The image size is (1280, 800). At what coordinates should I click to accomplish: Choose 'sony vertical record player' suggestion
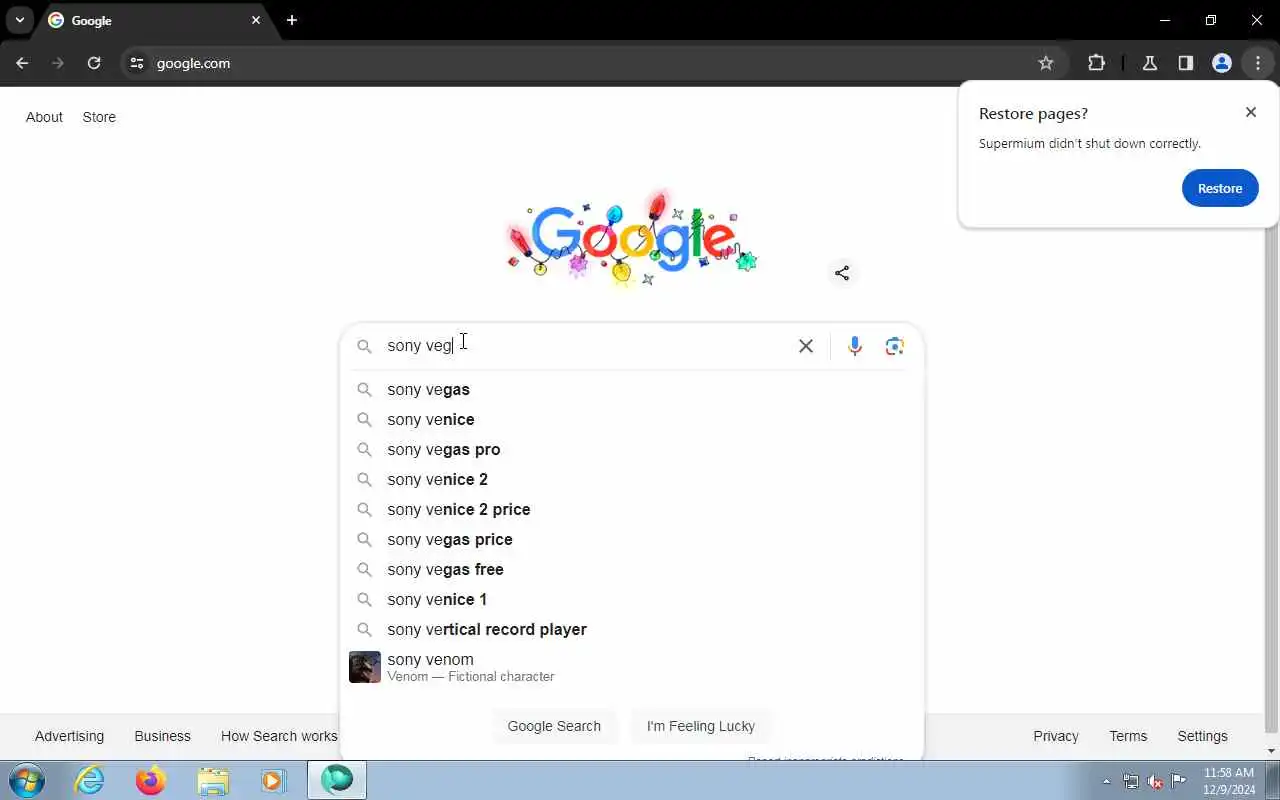click(x=632, y=629)
